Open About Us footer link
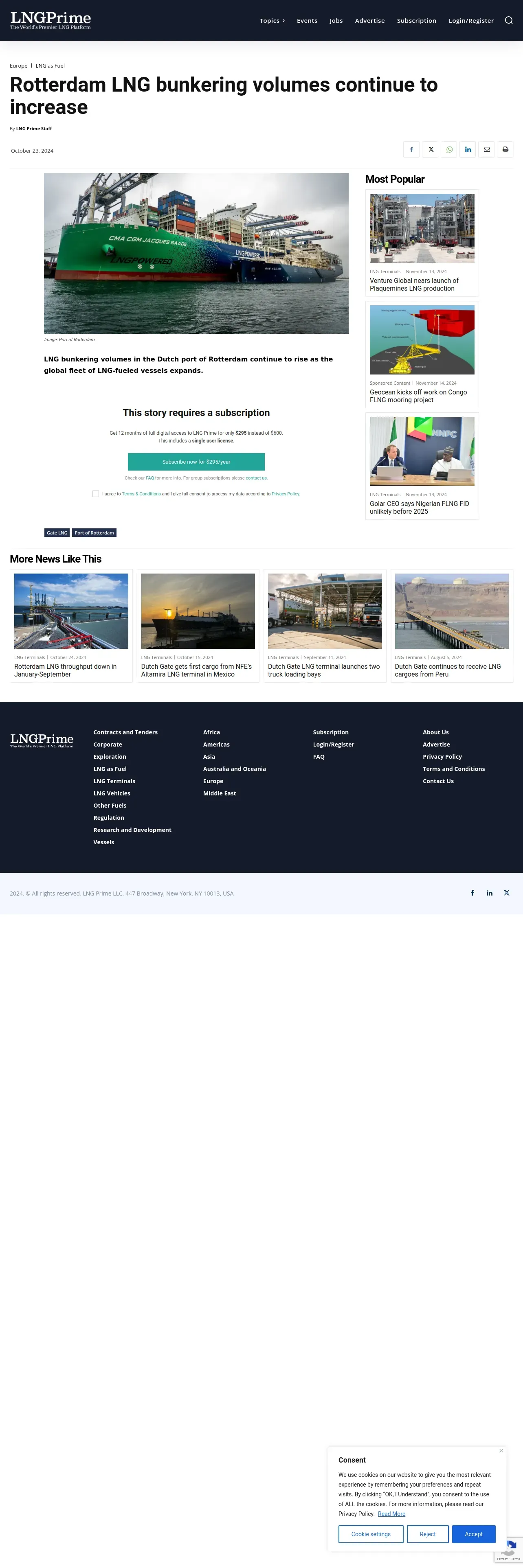523x1568 pixels. coord(435,732)
